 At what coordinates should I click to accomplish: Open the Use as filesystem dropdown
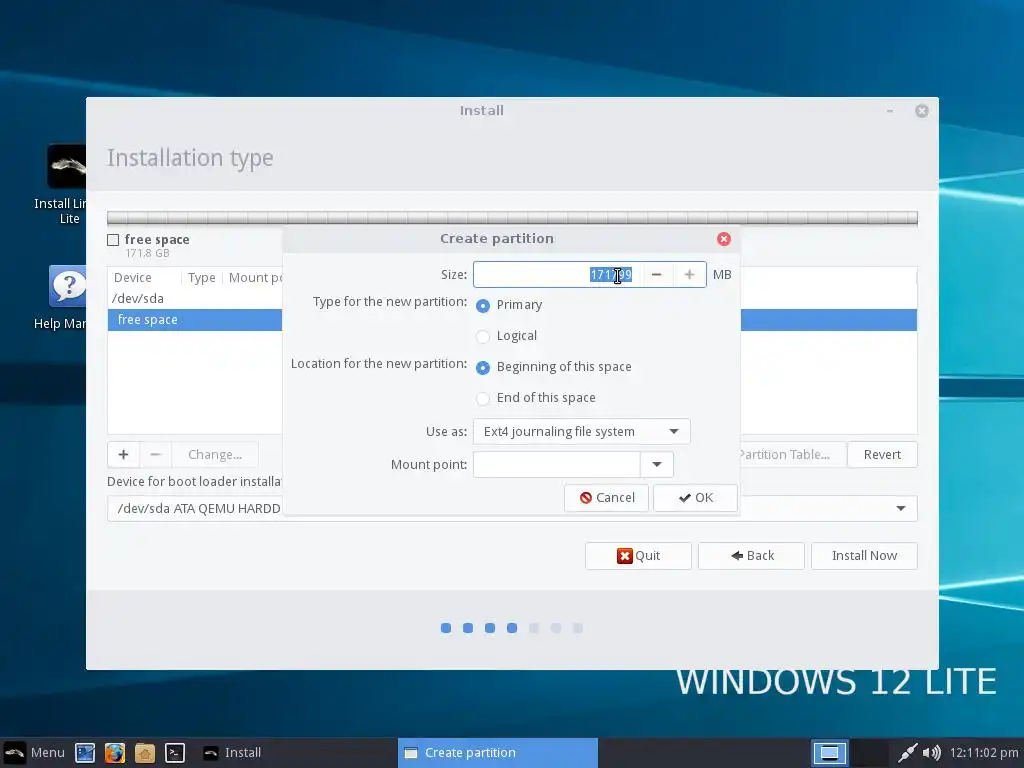pos(581,432)
